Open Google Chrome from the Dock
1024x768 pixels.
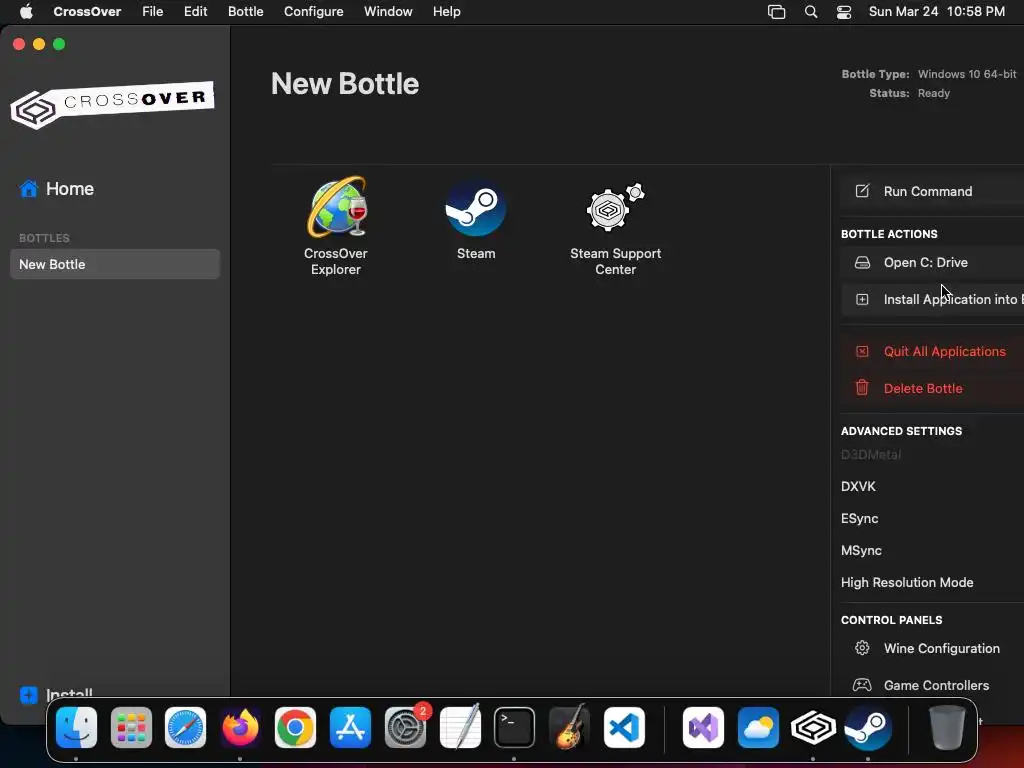tap(295, 728)
